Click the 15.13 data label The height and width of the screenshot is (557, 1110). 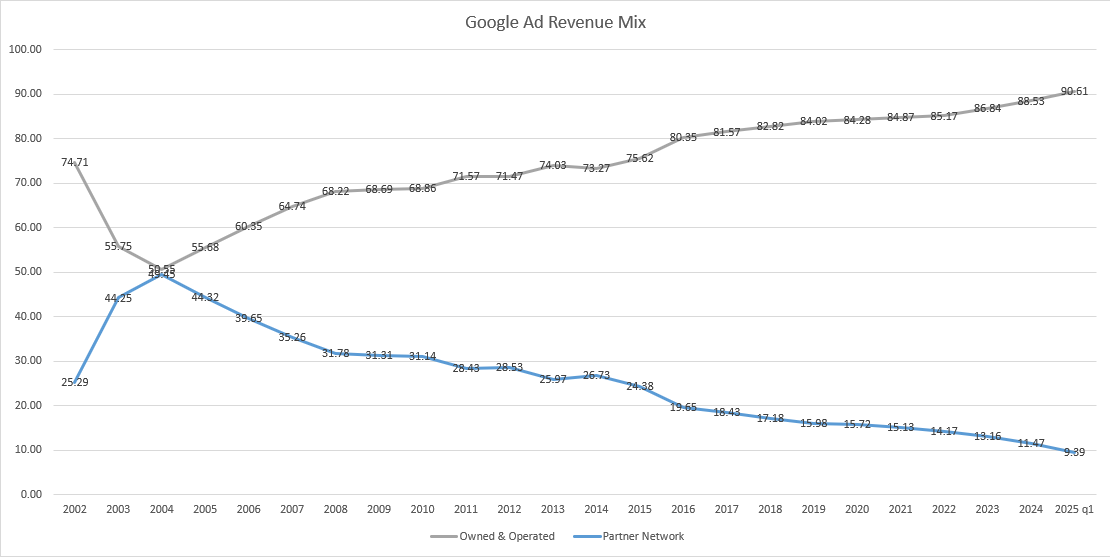900,427
